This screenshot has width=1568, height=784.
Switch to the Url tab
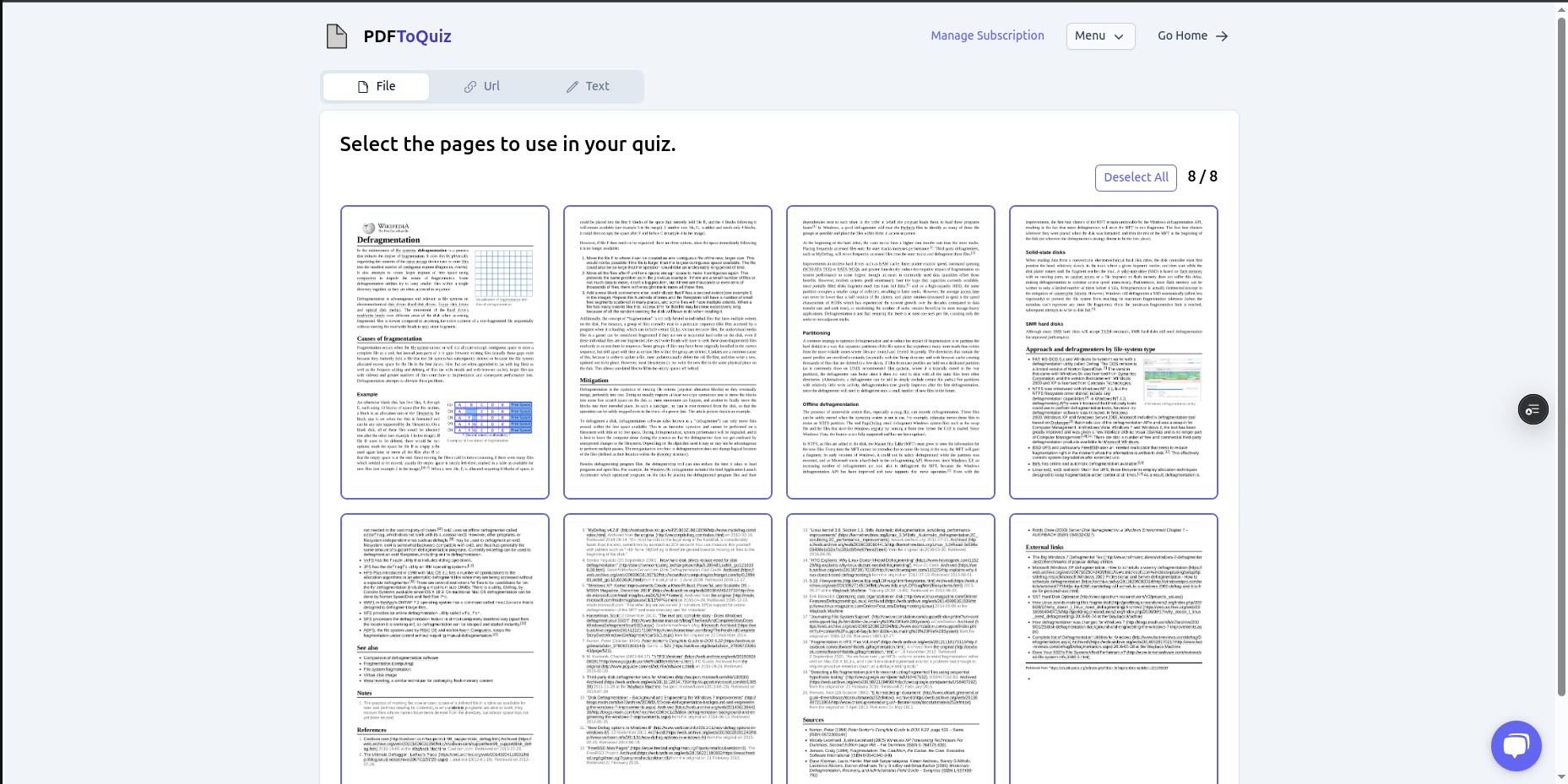(481, 86)
